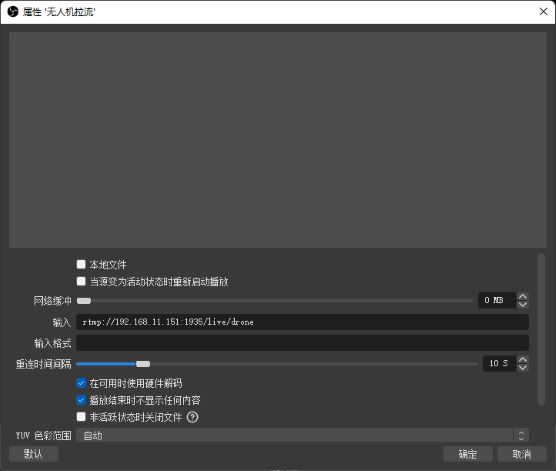
Task: Open help icon beside 非活跃状态时关闭文件
Action: (x=193, y=417)
